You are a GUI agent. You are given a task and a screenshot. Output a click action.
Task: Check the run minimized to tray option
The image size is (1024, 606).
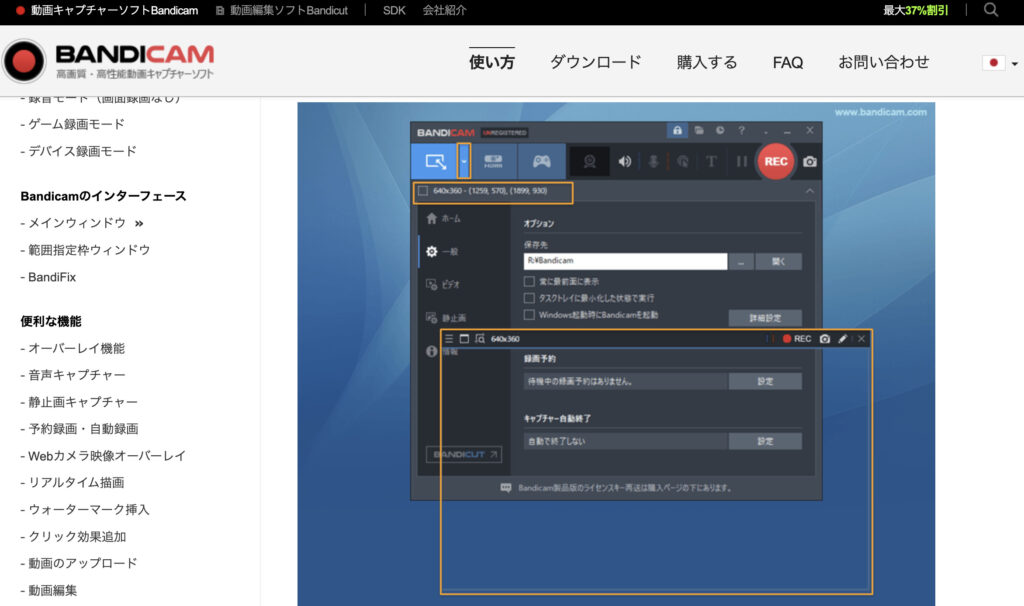(x=529, y=298)
